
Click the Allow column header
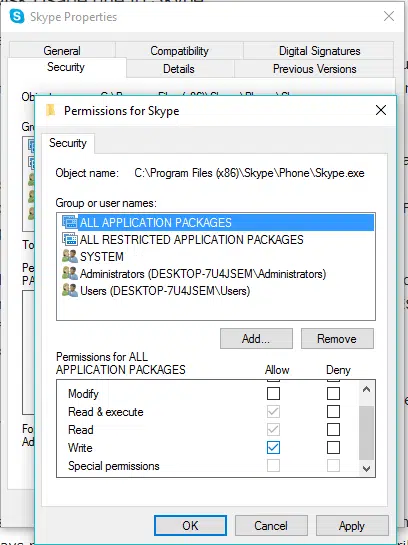click(277, 369)
